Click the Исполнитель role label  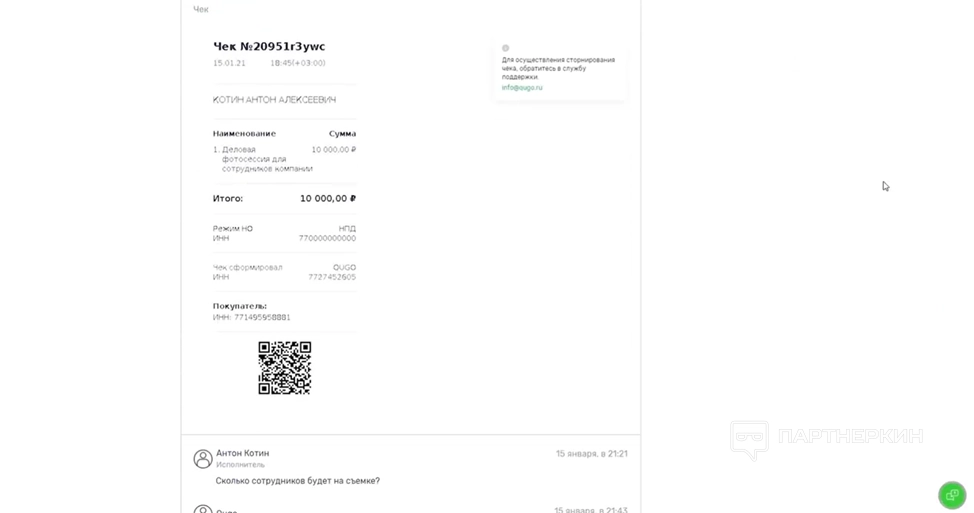coord(240,465)
